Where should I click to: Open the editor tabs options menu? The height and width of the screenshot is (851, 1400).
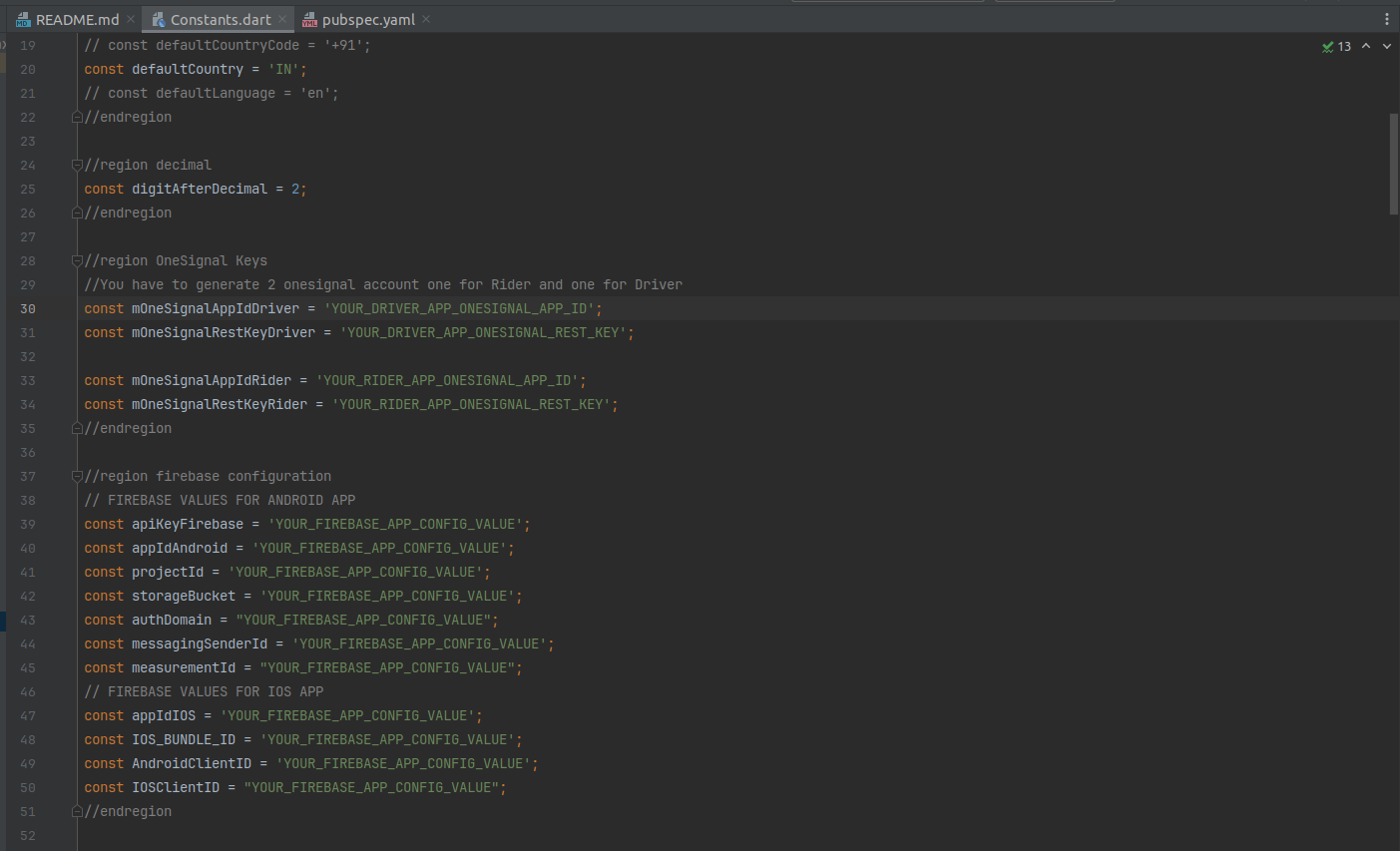pyautogui.click(x=1386, y=20)
